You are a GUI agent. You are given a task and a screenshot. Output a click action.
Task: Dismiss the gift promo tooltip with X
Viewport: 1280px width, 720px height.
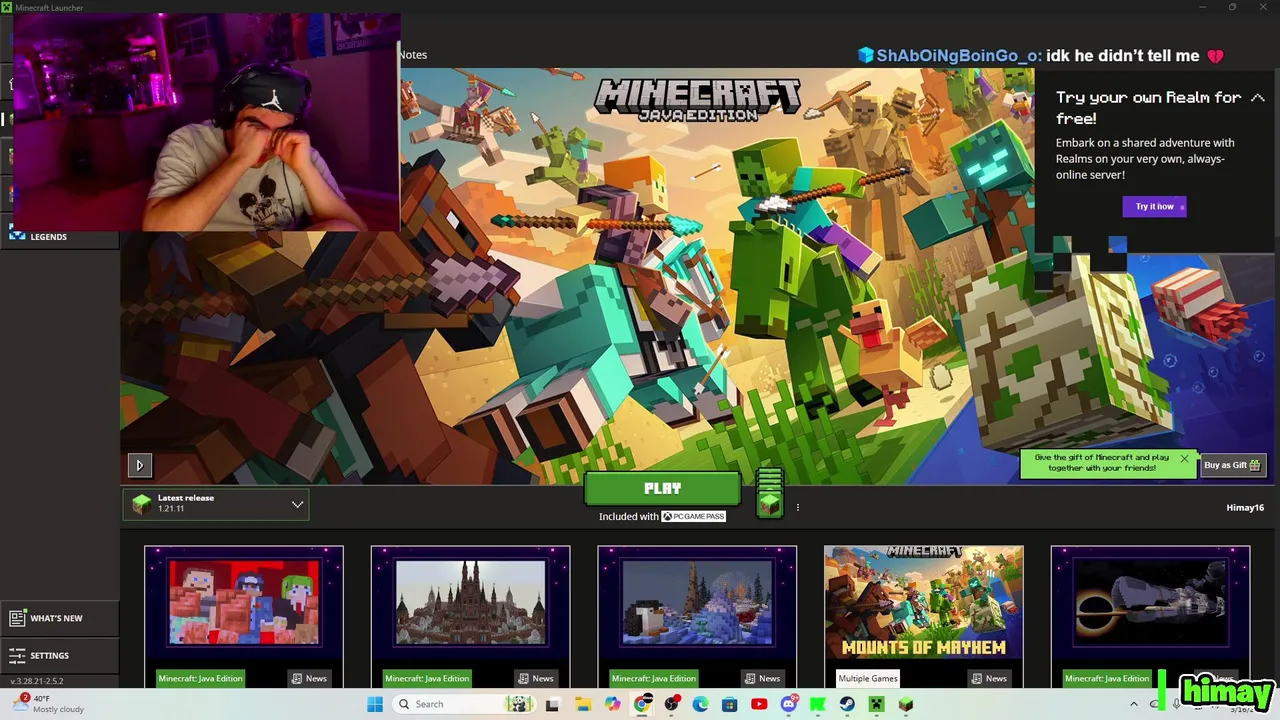(x=1184, y=459)
